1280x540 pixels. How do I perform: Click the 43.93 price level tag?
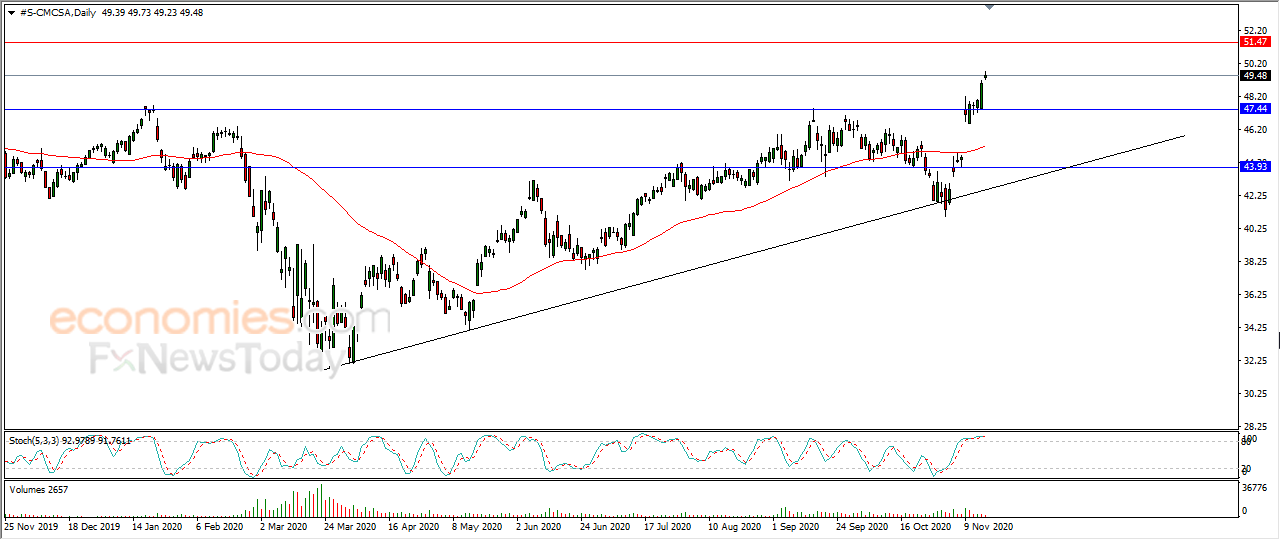tap(1254, 166)
